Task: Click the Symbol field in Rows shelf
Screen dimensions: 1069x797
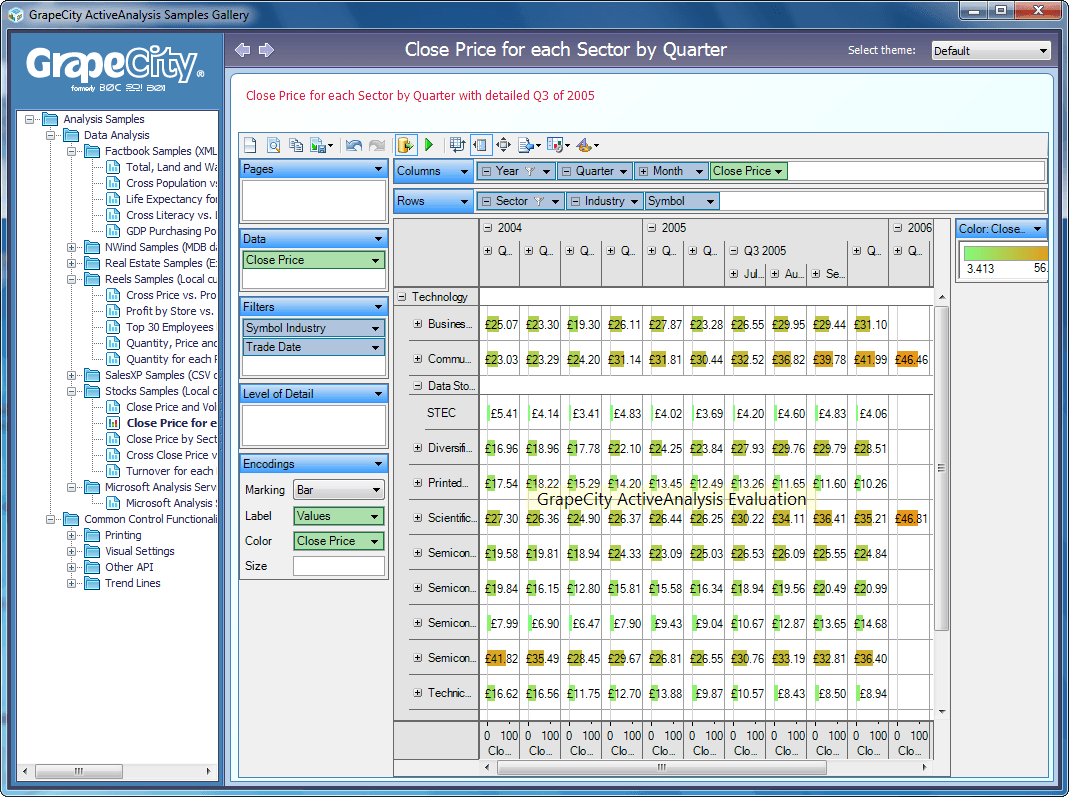Action: (x=681, y=201)
